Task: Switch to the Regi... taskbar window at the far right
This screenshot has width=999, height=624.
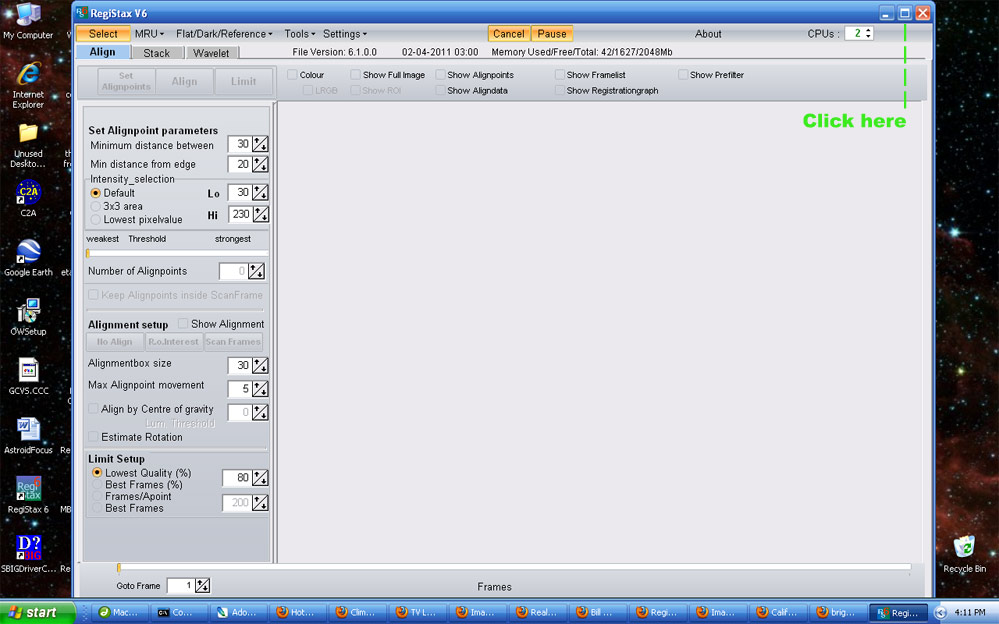Action: point(898,613)
